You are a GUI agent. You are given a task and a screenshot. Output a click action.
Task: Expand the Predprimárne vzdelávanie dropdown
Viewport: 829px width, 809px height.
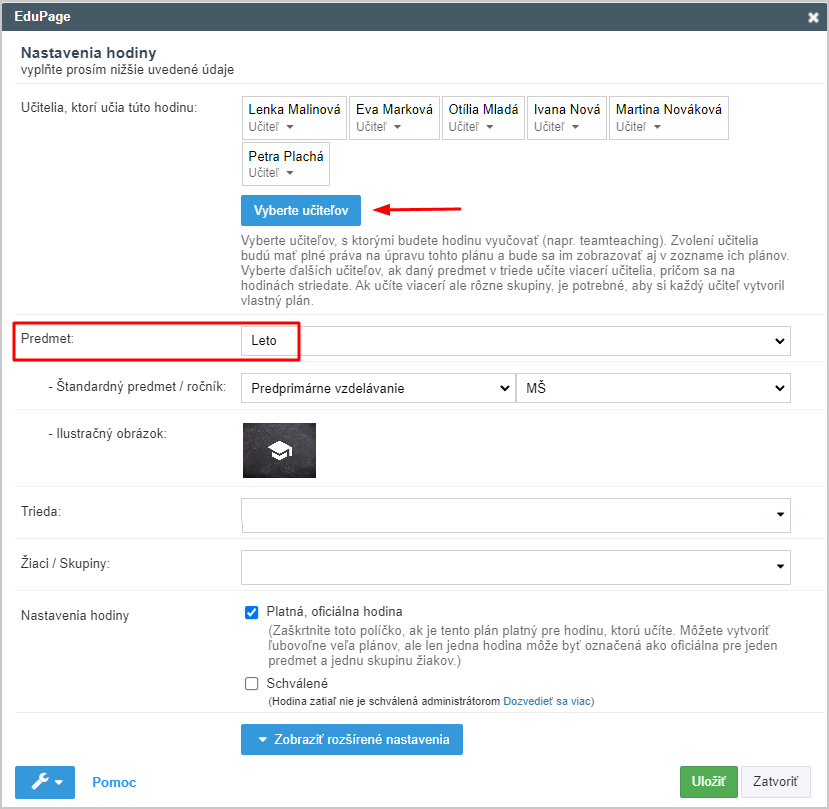click(x=378, y=388)
